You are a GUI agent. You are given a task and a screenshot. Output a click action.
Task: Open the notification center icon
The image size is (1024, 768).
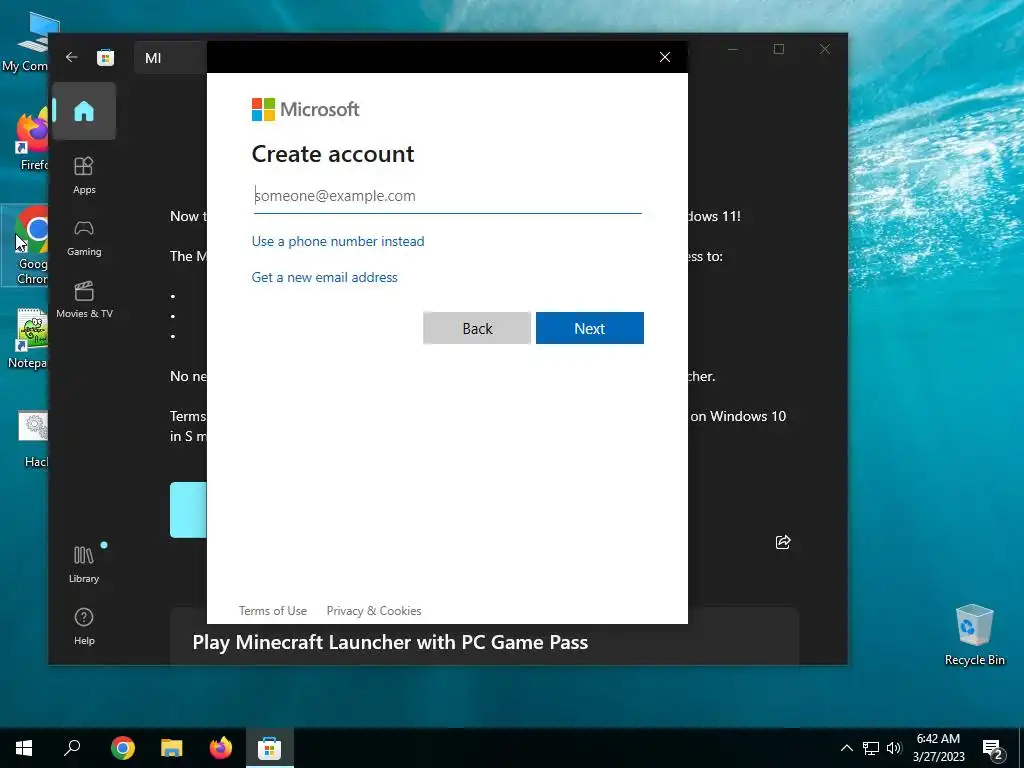993,748
